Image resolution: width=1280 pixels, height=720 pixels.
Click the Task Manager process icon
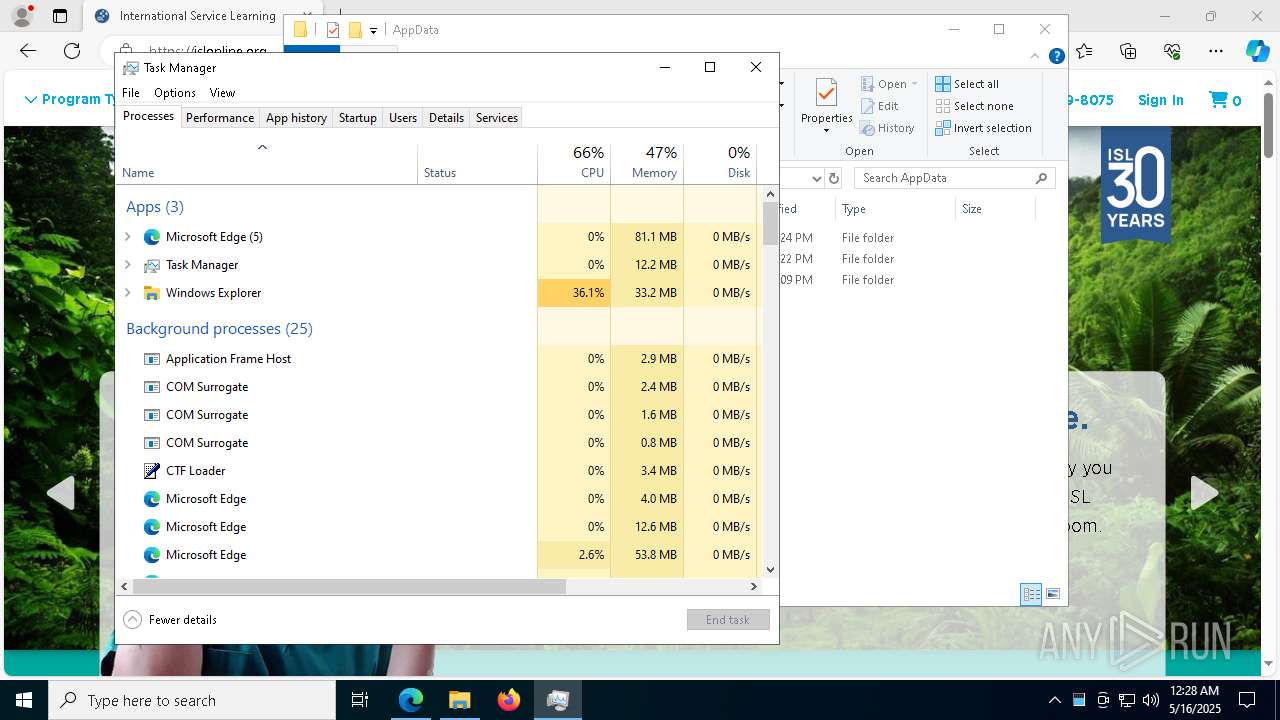pyautogui.click(x=152, y=265)
